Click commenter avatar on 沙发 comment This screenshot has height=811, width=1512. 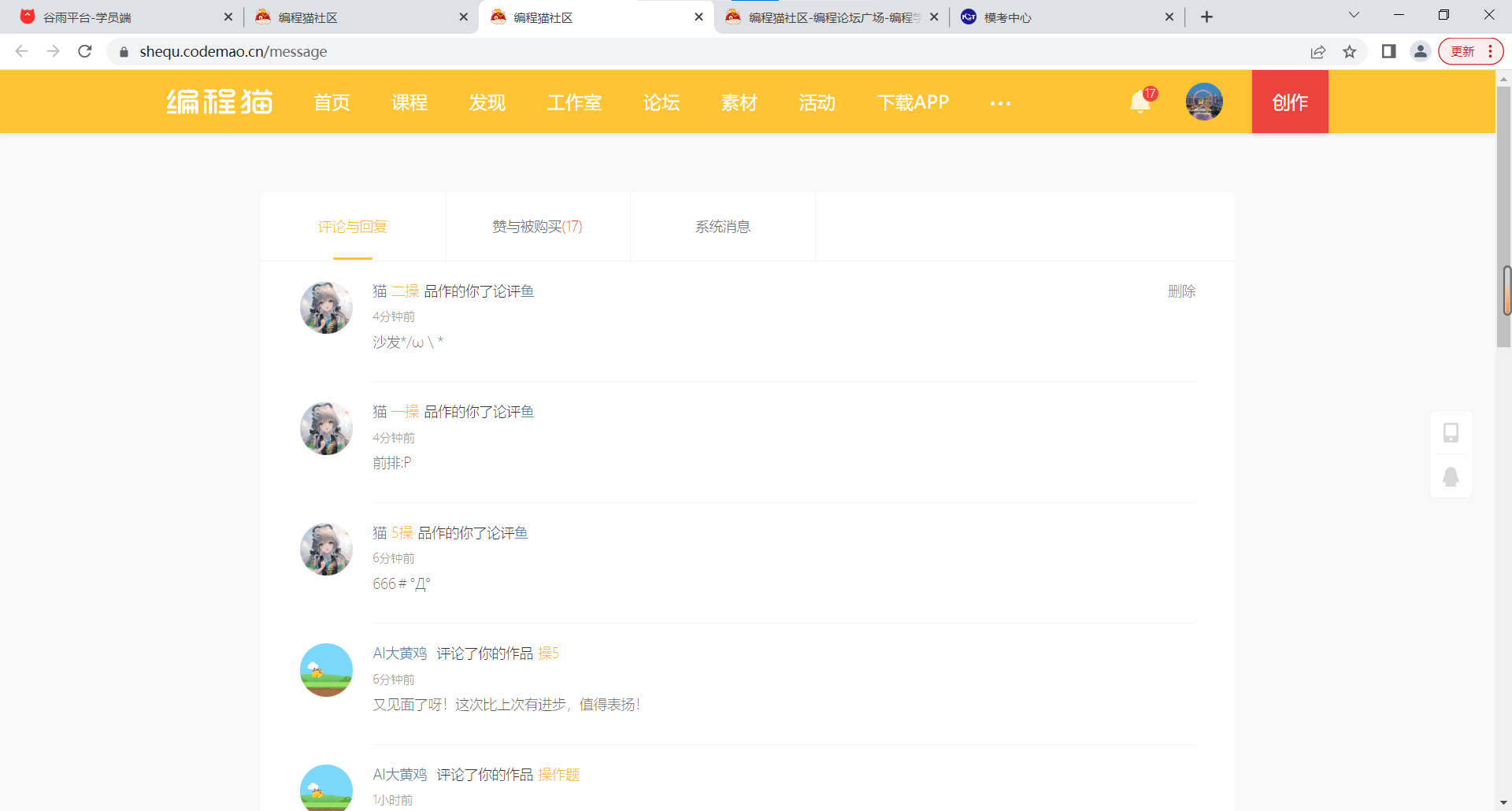click(x=326, y=308)
